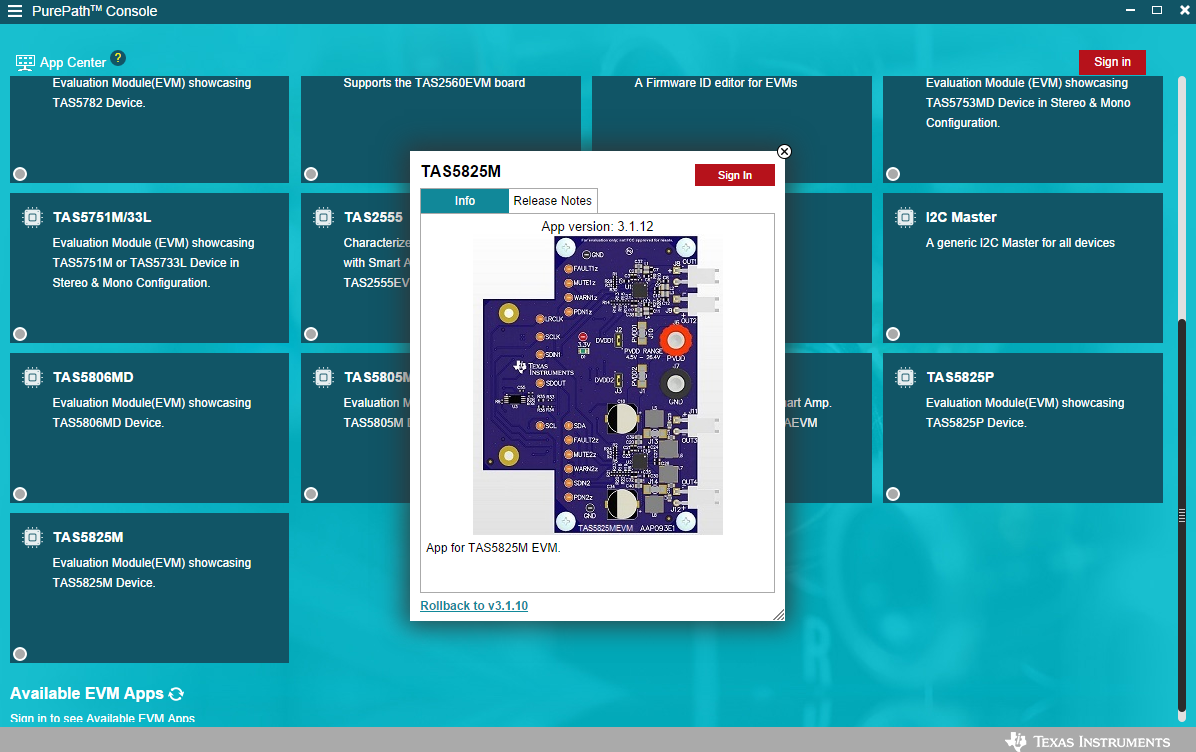Select the radio circle on TAS5753MD card

click(893, 174)
